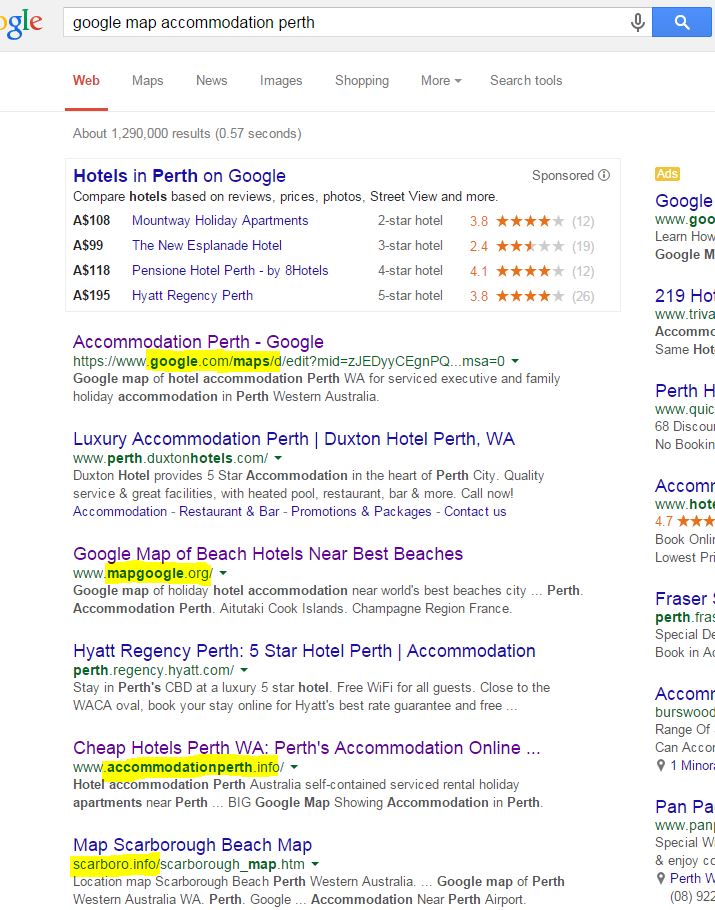Viewport: 715px width, 910px height.
Task: Click the Contact us sitelink
Action: pyautogui.click(x=475, y=511)
